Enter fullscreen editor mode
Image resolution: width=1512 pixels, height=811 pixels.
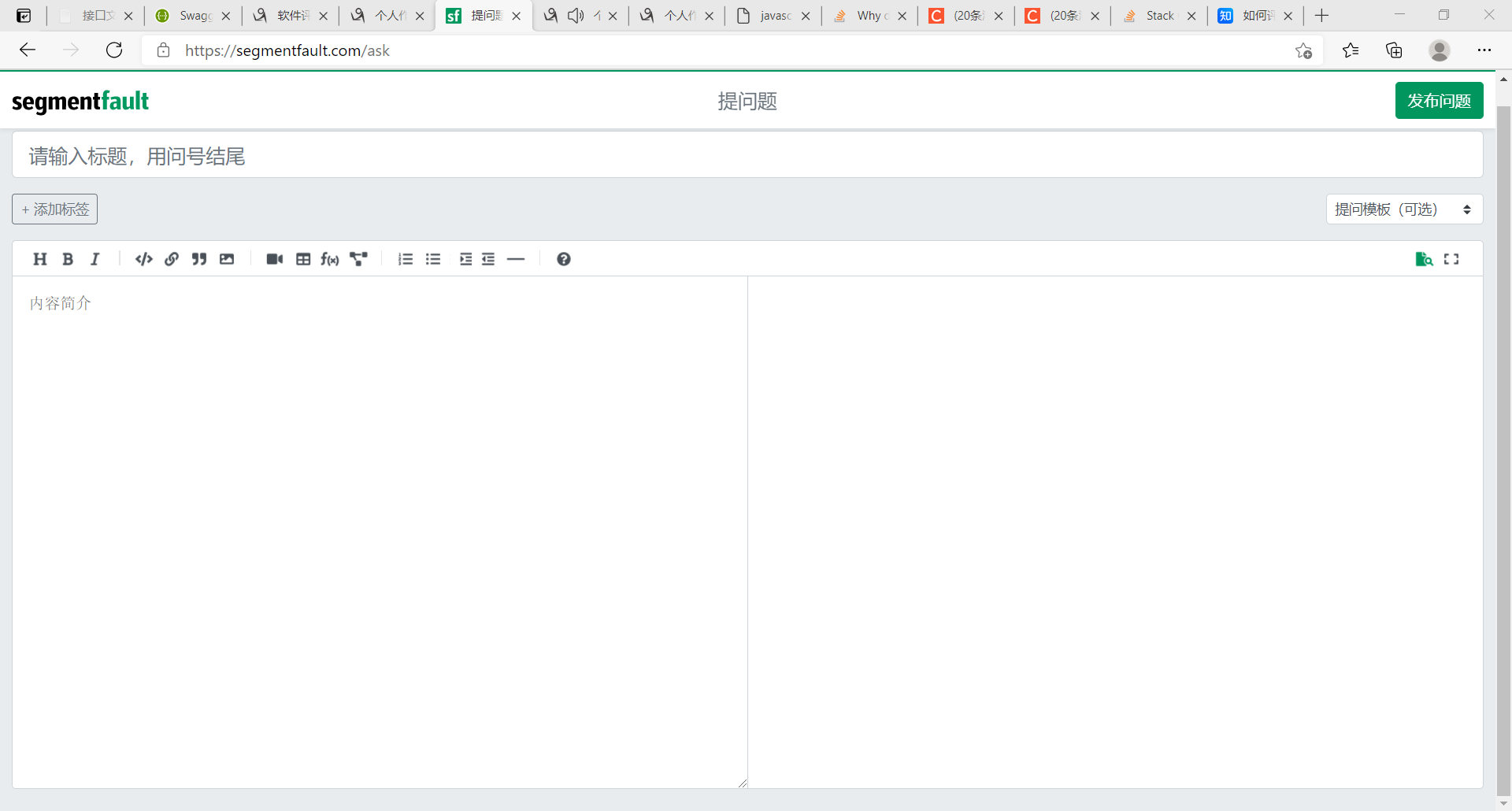1451,259
